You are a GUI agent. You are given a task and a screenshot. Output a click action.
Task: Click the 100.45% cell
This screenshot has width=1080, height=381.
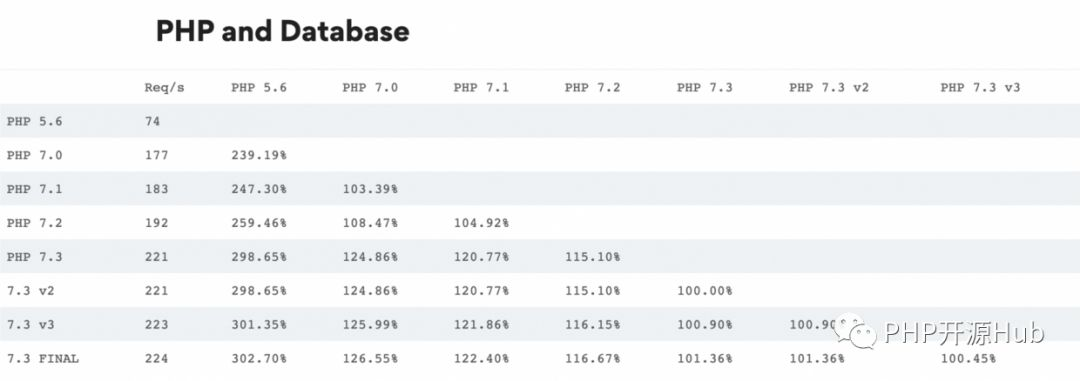[968, 359]
